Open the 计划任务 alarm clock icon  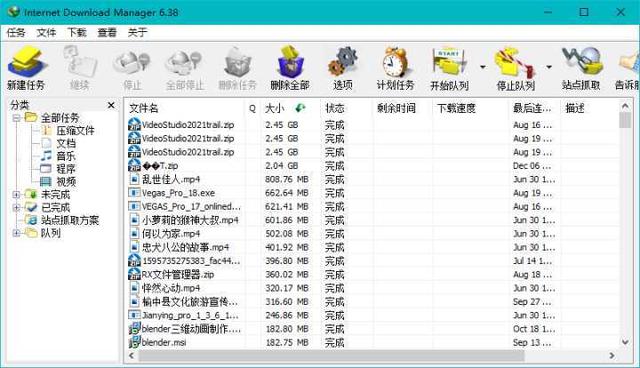coord(395,62)
